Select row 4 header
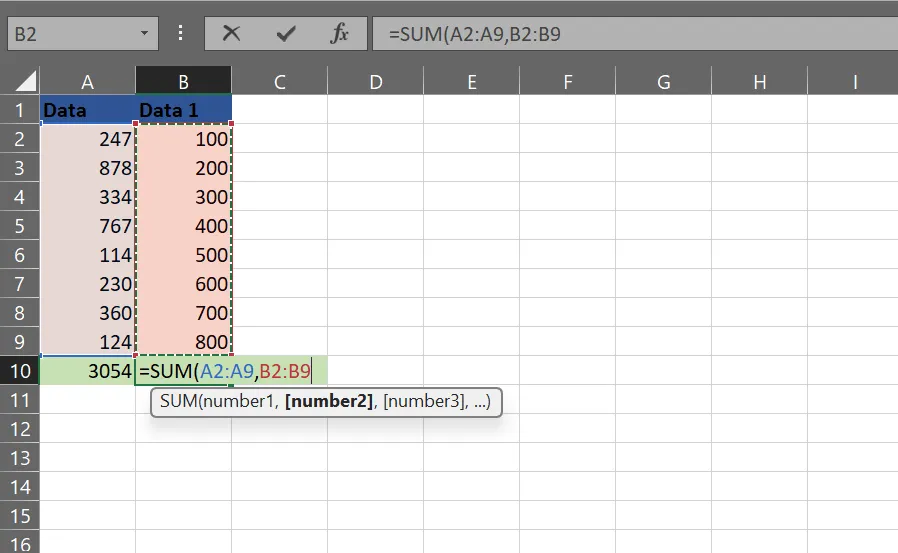 19,196
